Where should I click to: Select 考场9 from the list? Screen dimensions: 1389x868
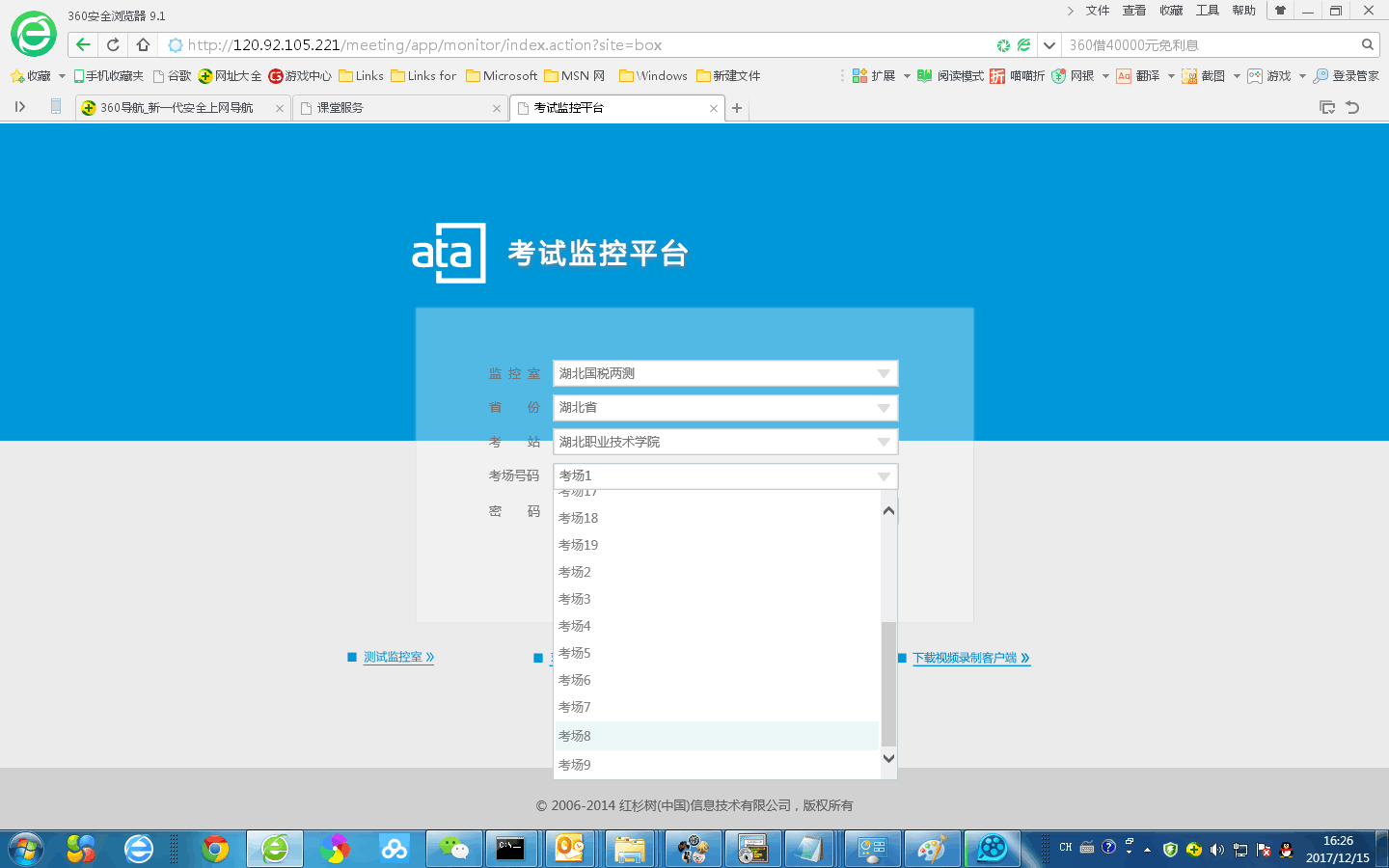718,765
